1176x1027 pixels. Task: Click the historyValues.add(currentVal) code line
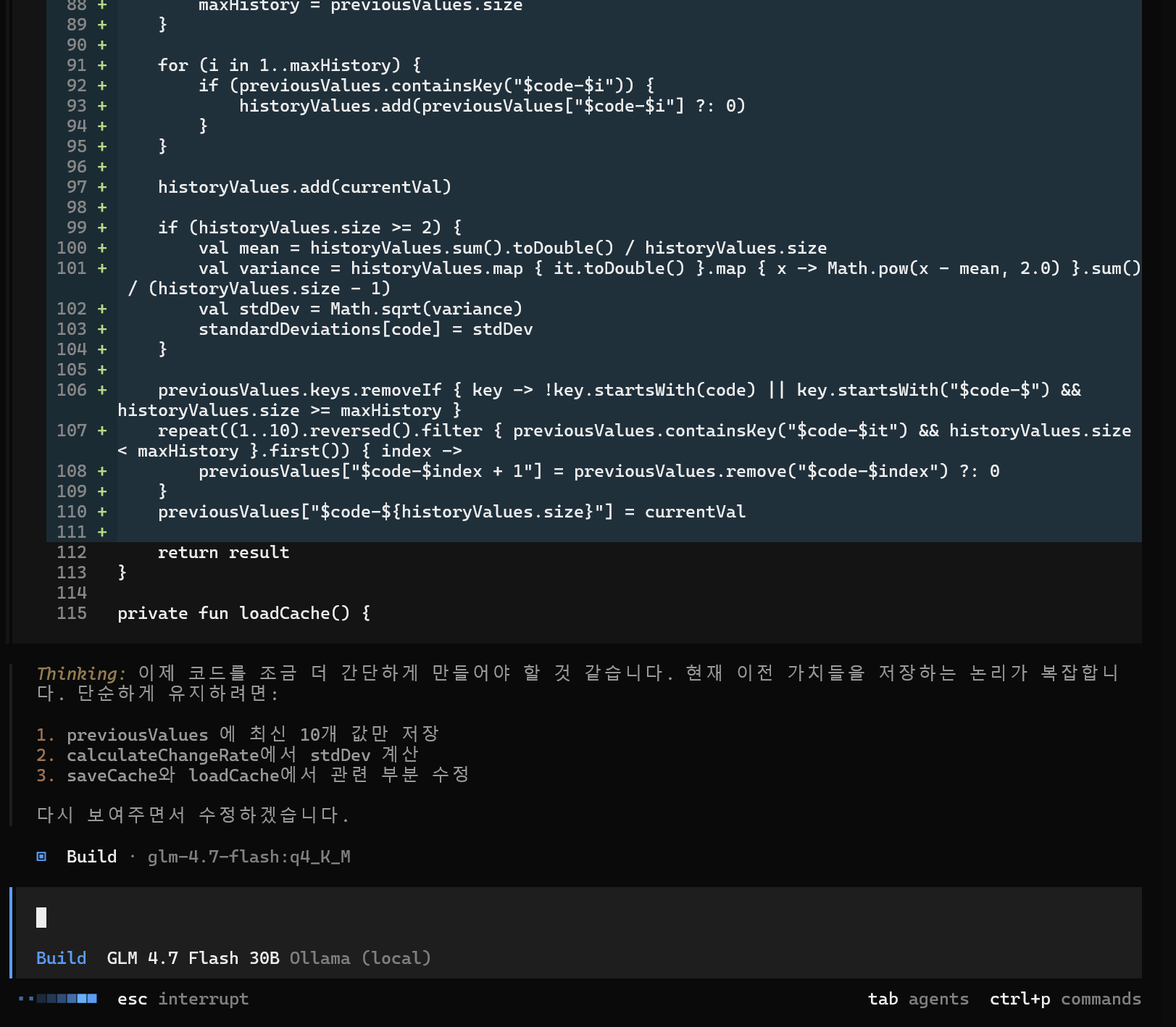click(304, 187)
